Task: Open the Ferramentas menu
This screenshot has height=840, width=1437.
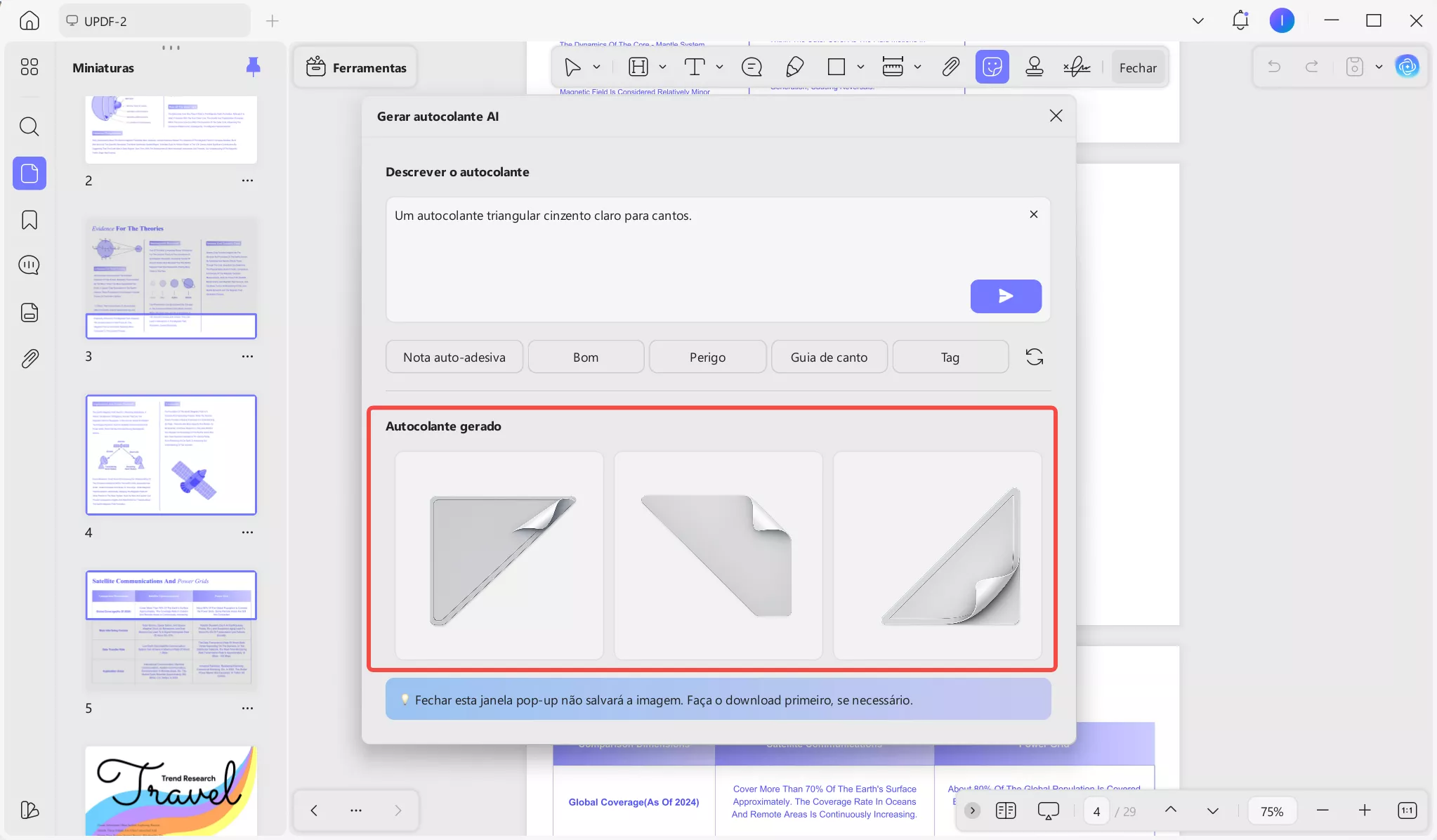Action: [x=356, y=67]
